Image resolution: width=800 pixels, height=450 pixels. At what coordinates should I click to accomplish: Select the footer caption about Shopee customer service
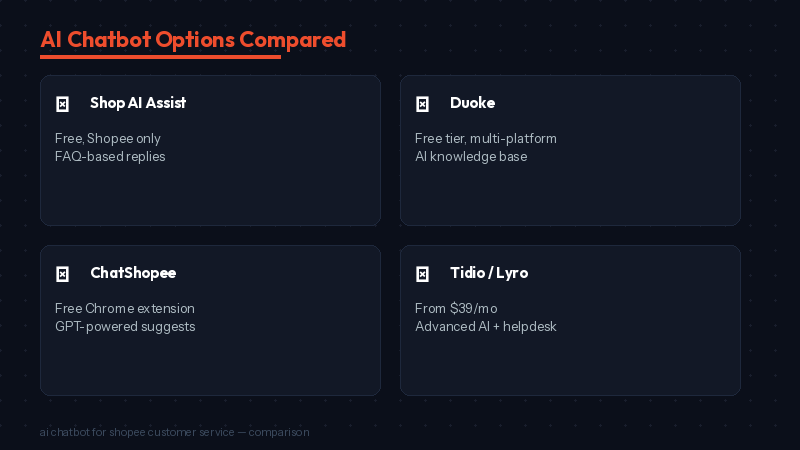tap(175, 432)
